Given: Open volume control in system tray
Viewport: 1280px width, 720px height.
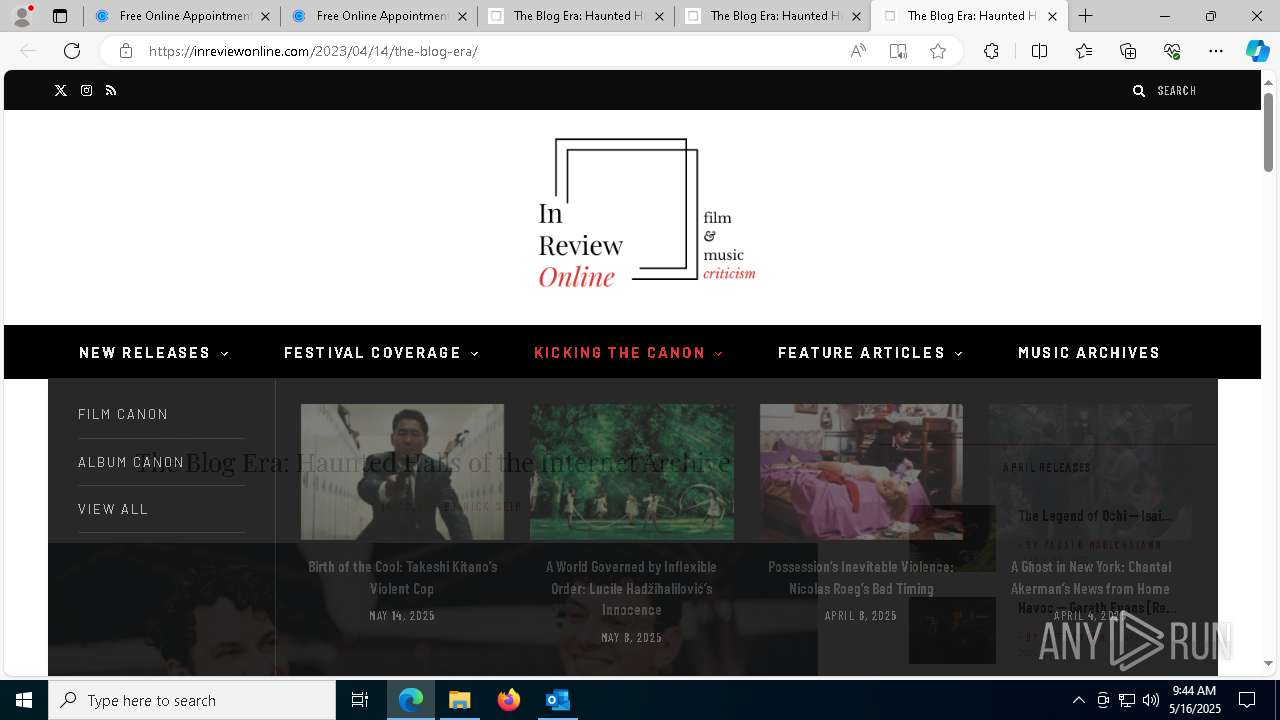Looking at the screenshot, I should [1151, 700].
